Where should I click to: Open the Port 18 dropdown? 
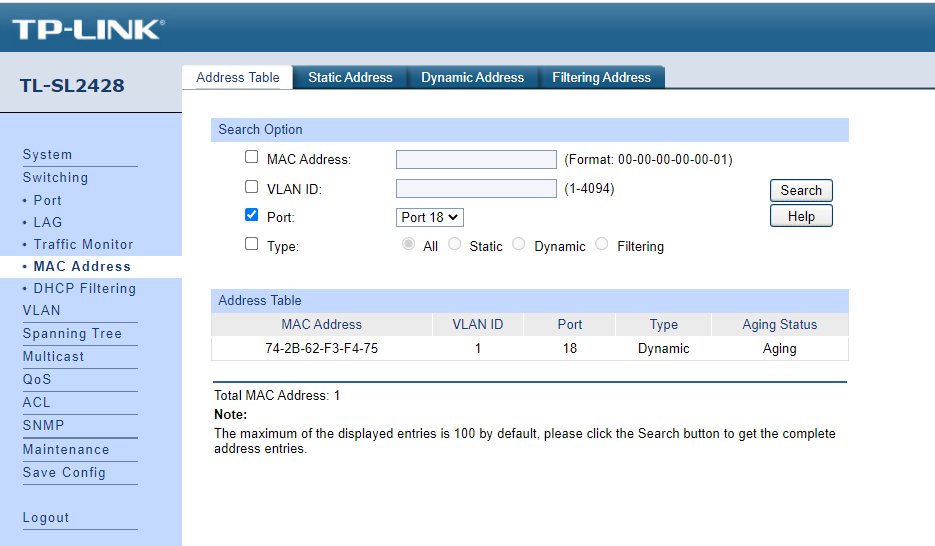(x=430, y=217)
